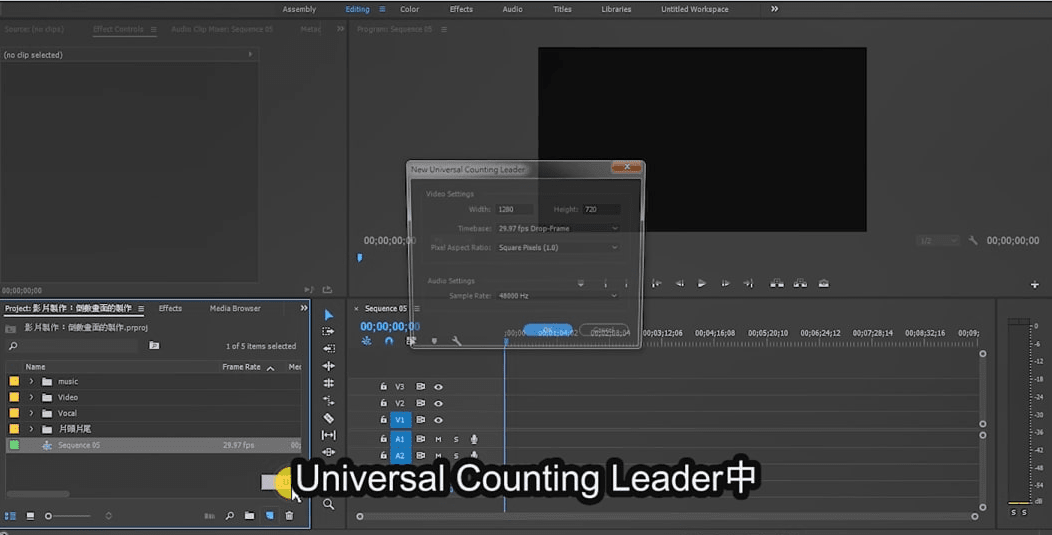Switch Project panel to icon view

(x=30, y=516)
